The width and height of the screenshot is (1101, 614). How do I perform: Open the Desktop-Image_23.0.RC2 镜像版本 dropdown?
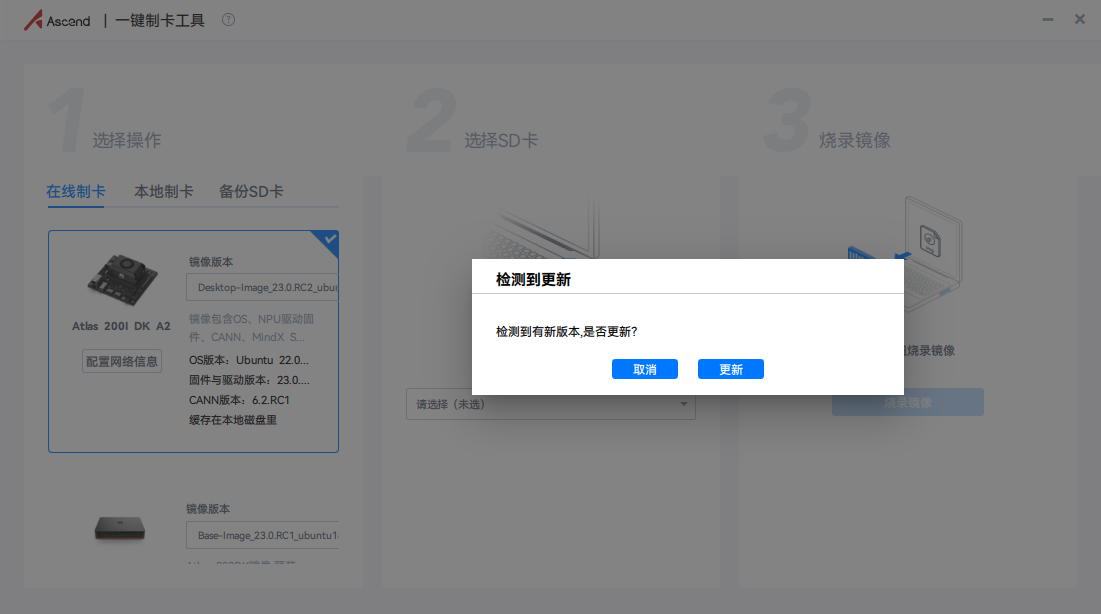(262, 287)
